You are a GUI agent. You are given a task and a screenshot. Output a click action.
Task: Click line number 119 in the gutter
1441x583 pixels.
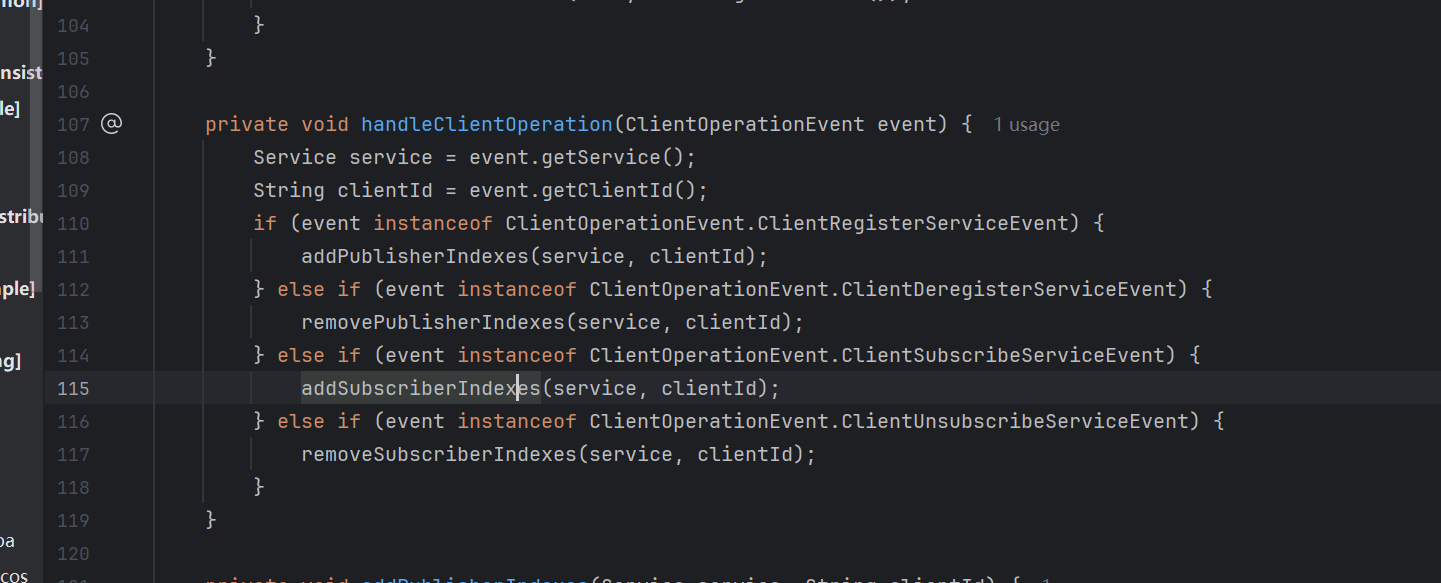click(x=73, y=520)
